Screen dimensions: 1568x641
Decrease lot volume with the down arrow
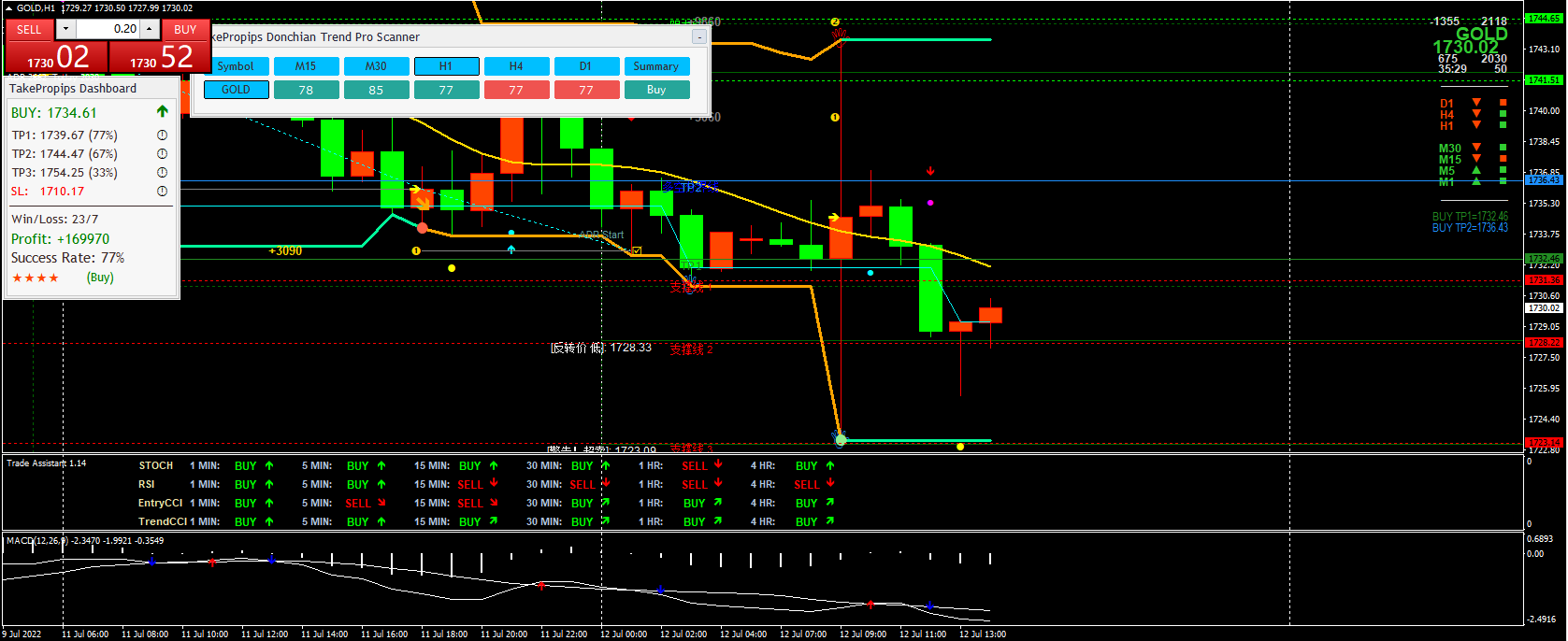65,29
